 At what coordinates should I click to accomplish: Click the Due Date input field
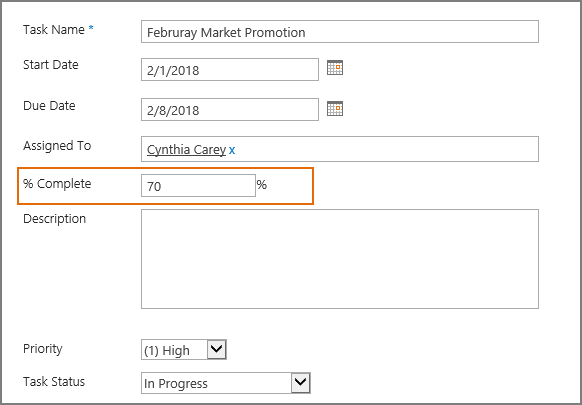(x=230, y=110)
